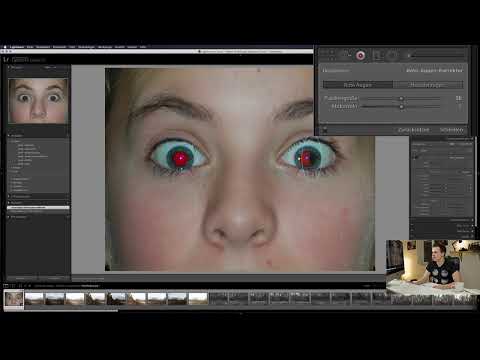Select the second filmstrip thumbnail

[x=34, y=299]
